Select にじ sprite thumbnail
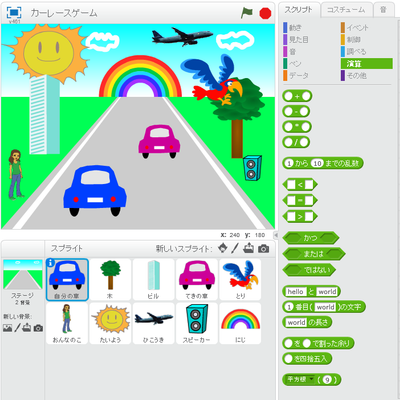400x400 pixels. (240, 323)
